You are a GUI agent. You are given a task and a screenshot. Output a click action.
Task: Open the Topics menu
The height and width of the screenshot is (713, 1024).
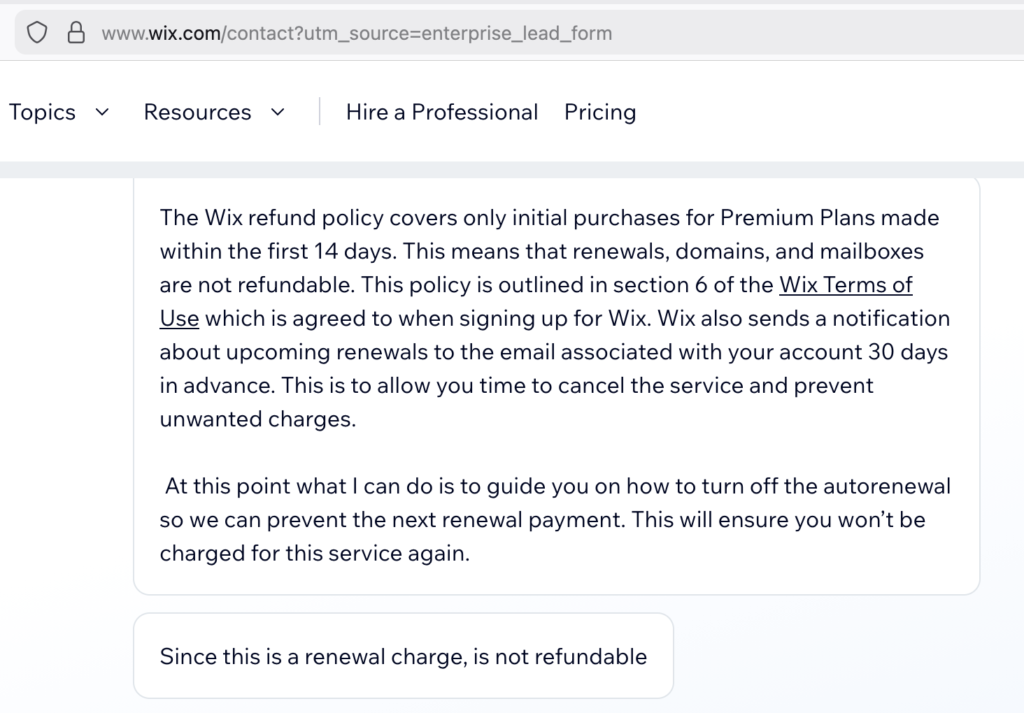(42, 112)
